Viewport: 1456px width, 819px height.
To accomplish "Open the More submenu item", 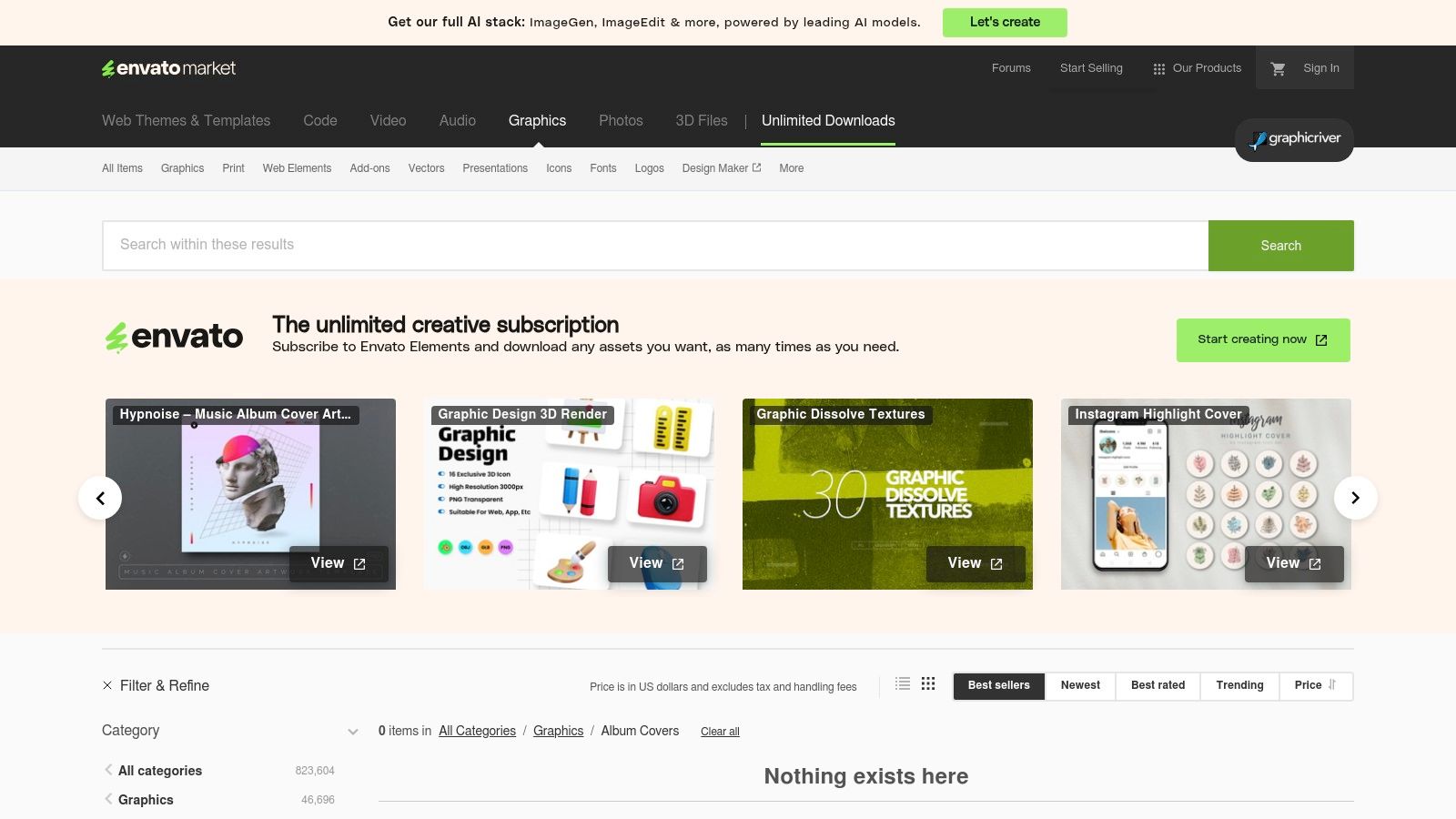I will (791, 168).
